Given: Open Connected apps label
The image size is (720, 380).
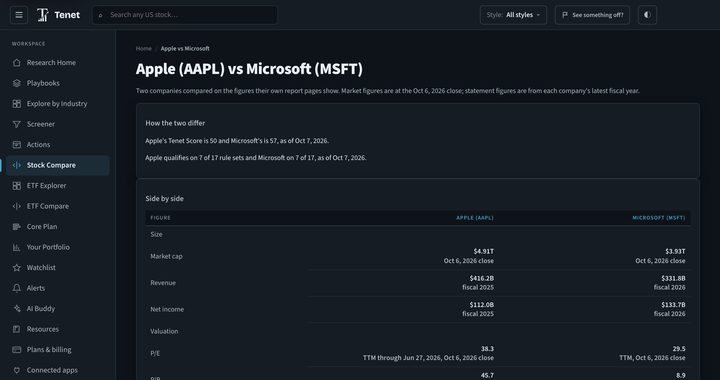Looking at the screenshot, I should (x=52, y=370).
